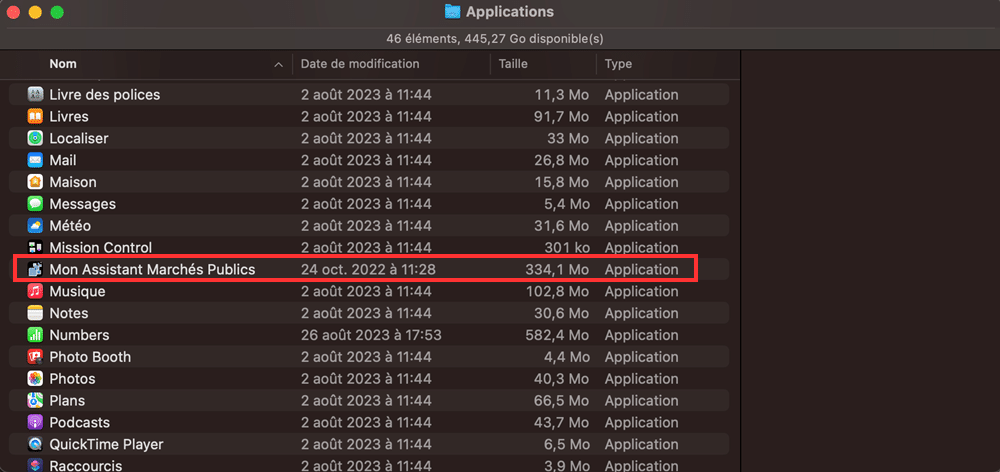The image size is (1000, 472).
Task: Select the Messages speech bubble icon
Action: [35, 204]
